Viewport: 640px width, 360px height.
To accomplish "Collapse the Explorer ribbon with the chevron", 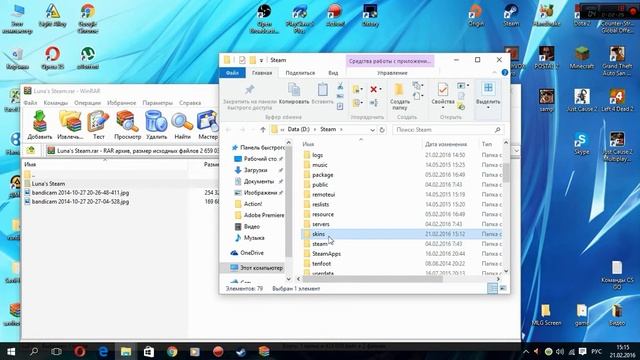I will (494, 72).
